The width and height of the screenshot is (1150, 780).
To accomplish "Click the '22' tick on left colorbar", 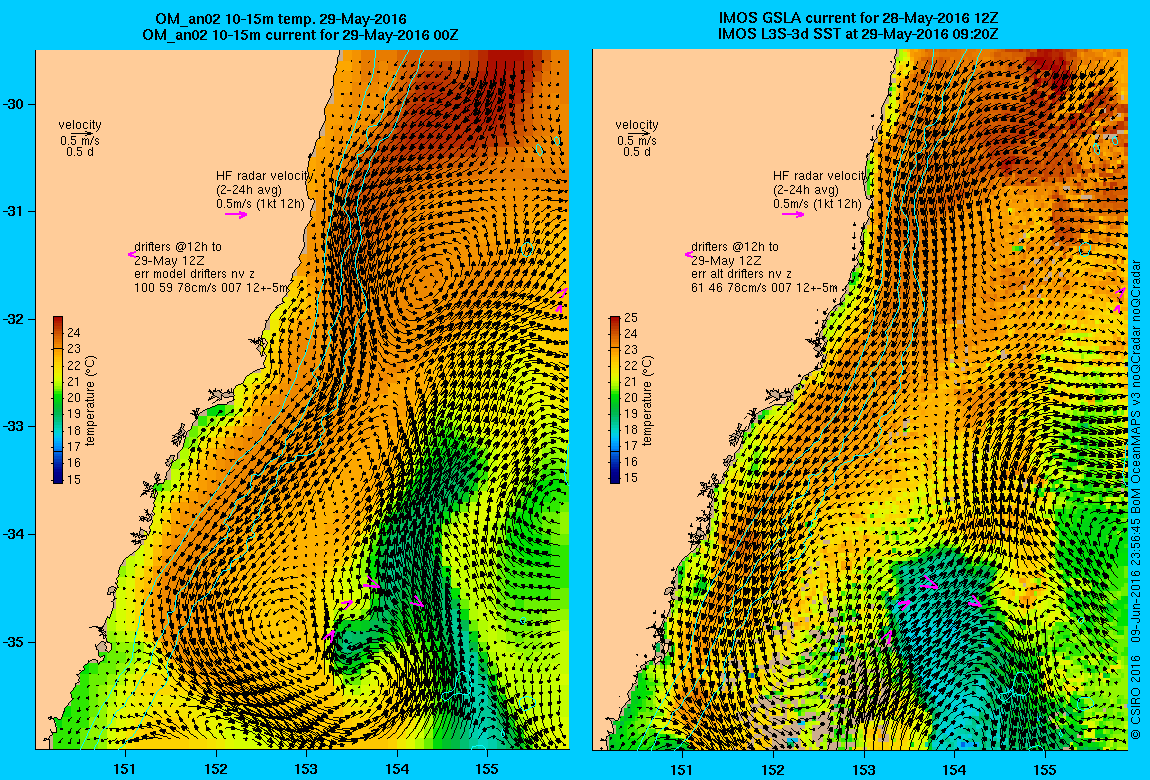I will 74,366.
